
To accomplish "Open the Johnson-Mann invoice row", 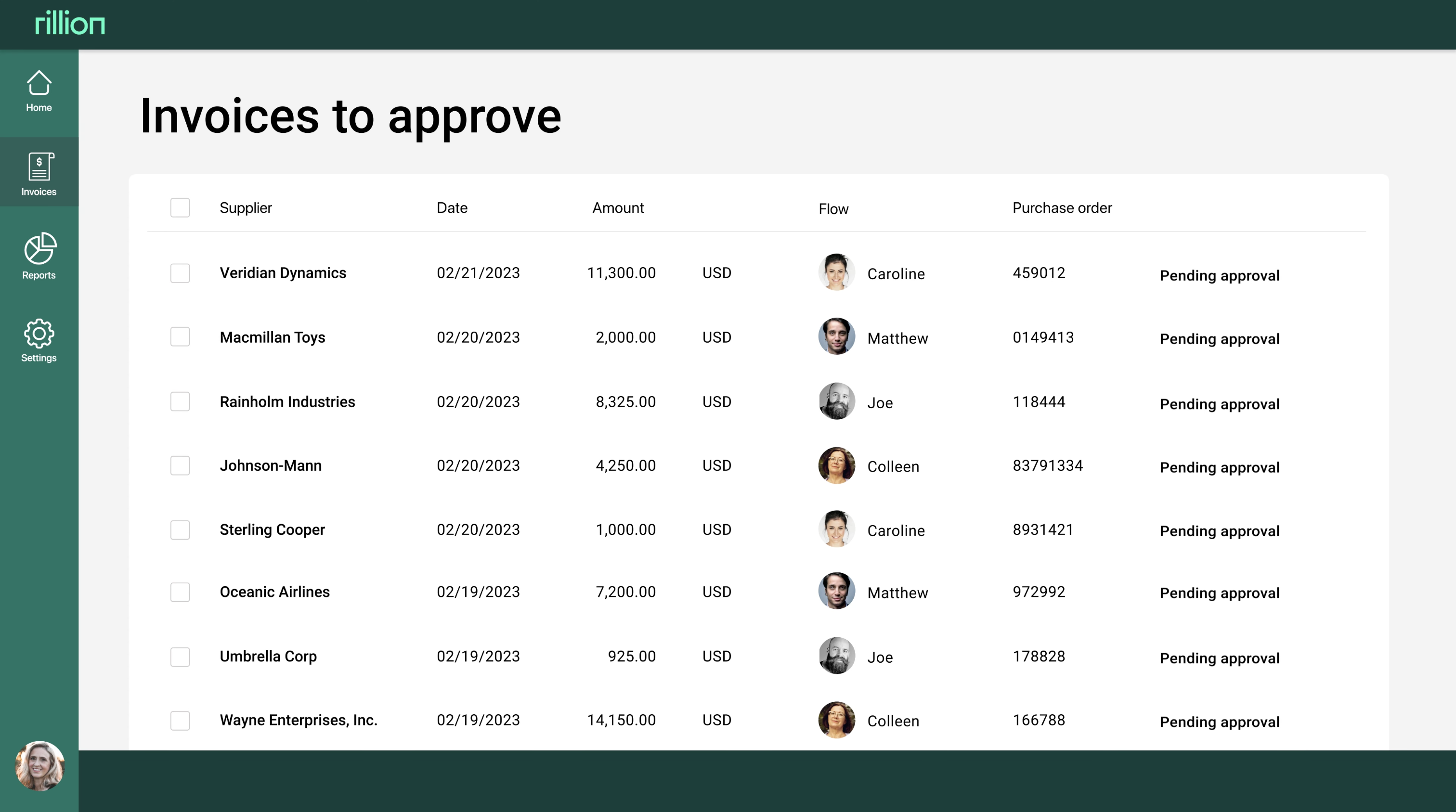I will [270, 465].
